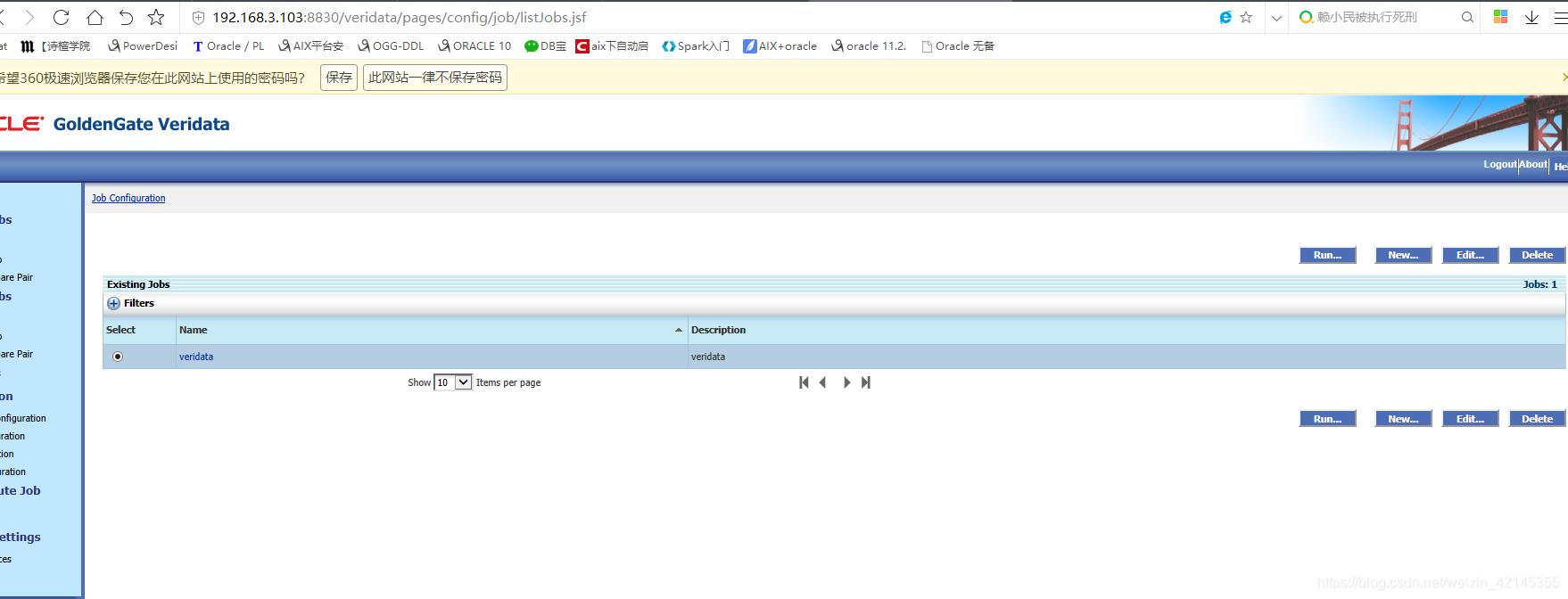Open Spark入门 bookmark
Viewport: 1568px width, 599px height.
(696, 46)
